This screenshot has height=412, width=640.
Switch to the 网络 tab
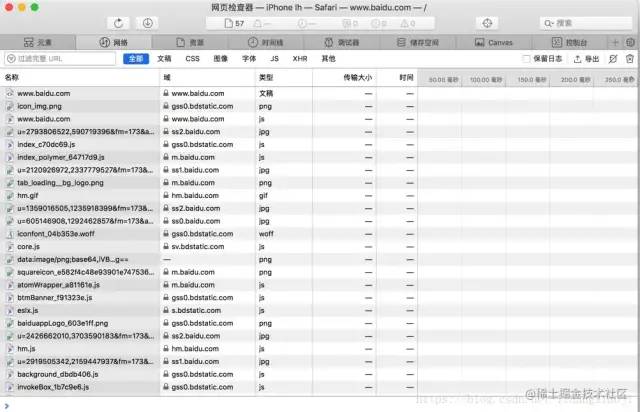point(114,42)
